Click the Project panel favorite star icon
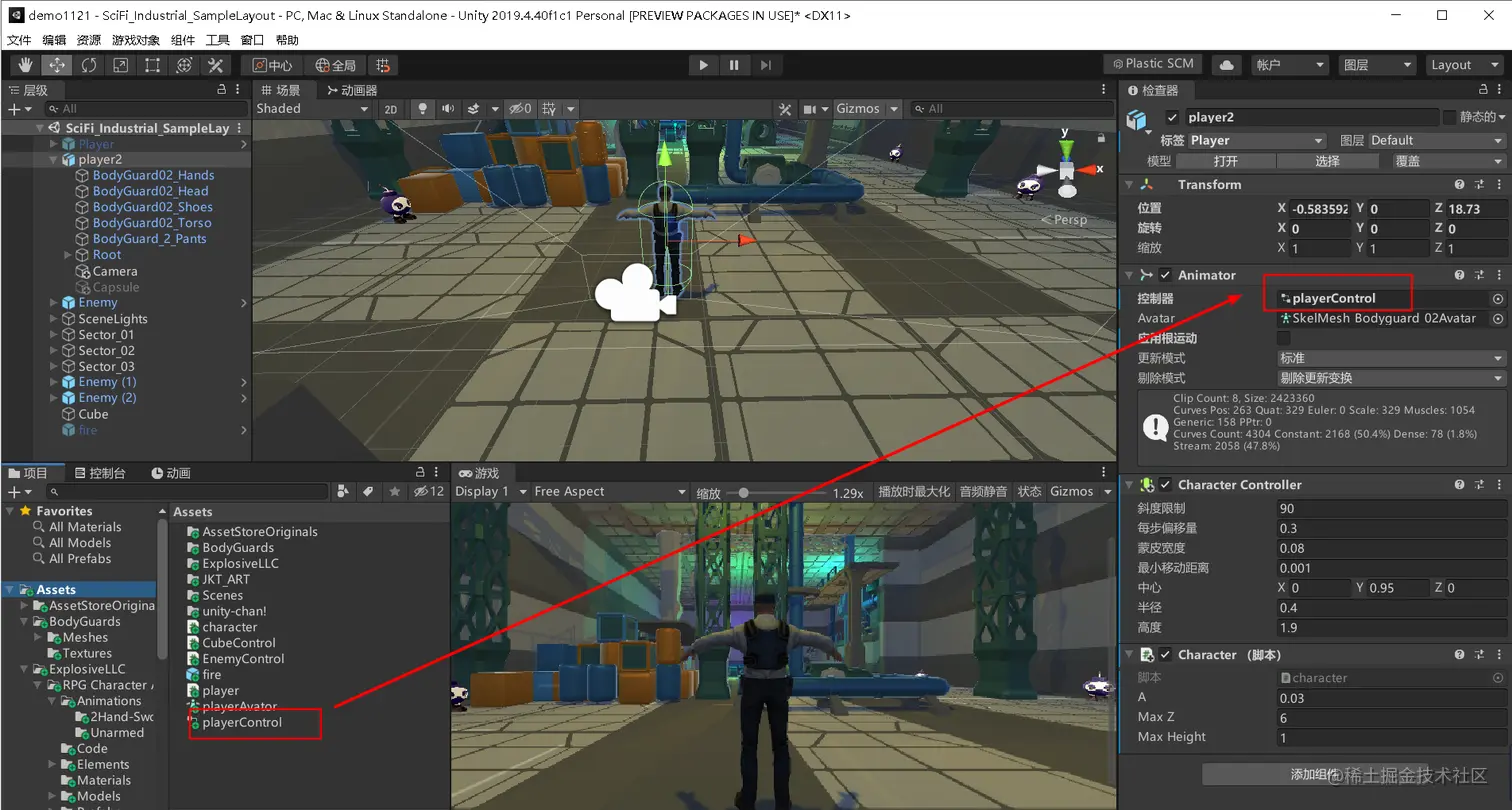The image size is (1512, 810). pos(395,491)
